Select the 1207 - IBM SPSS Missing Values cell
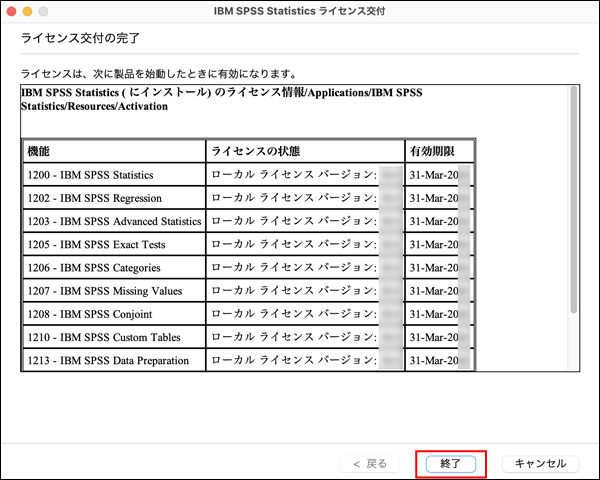Viewport: 600px width, 480px height. point(114,291)
